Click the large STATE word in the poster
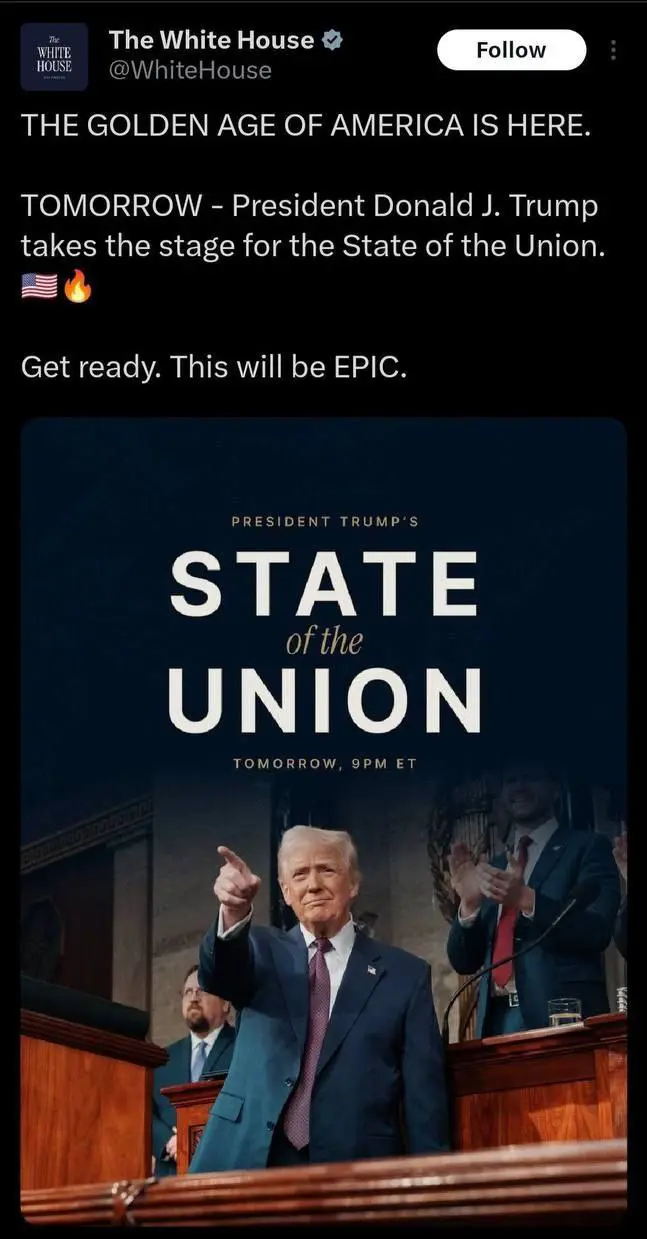The height and width of the screenshot is (1239, 647). pos(324,585)
